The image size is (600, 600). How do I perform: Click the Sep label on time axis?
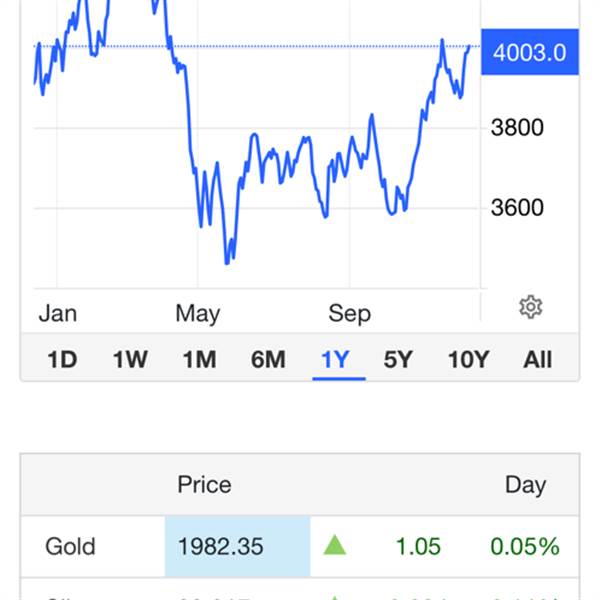click(349, 314)
